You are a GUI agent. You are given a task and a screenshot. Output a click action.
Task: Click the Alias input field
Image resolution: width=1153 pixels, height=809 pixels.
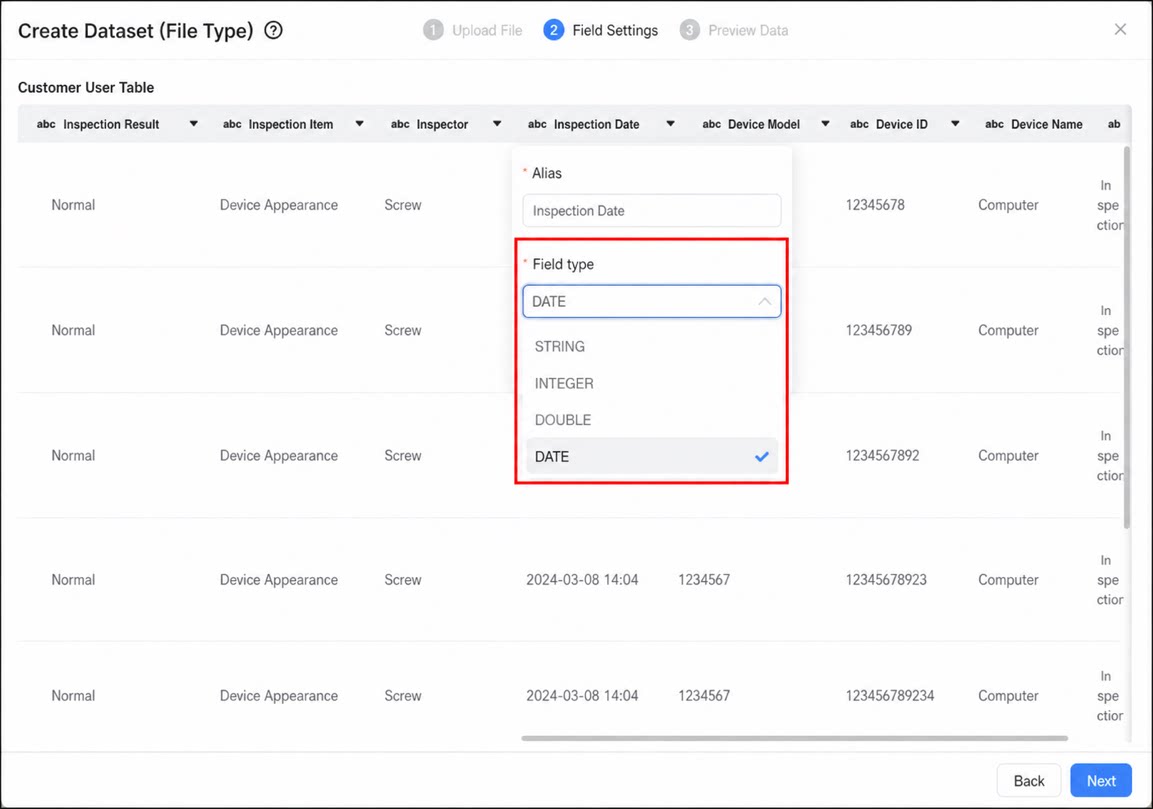pos(652,211)
